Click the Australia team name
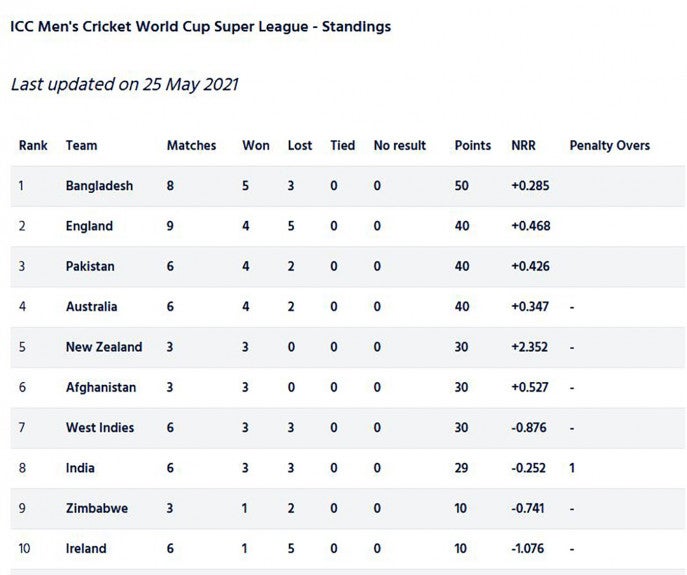Image resolution: width=687 pixels, height=575 pixels. tap(92, 307)
